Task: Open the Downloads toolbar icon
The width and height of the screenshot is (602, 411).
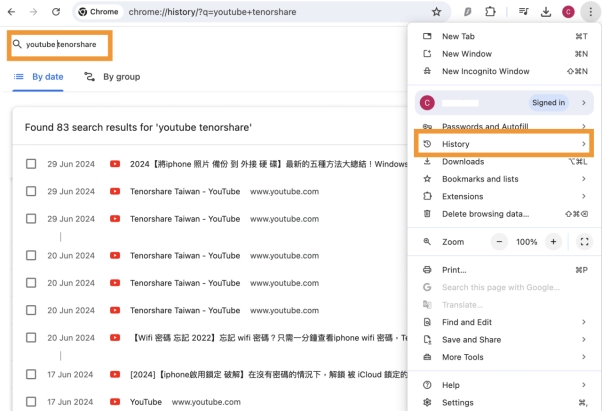Action: pos(546,12)
